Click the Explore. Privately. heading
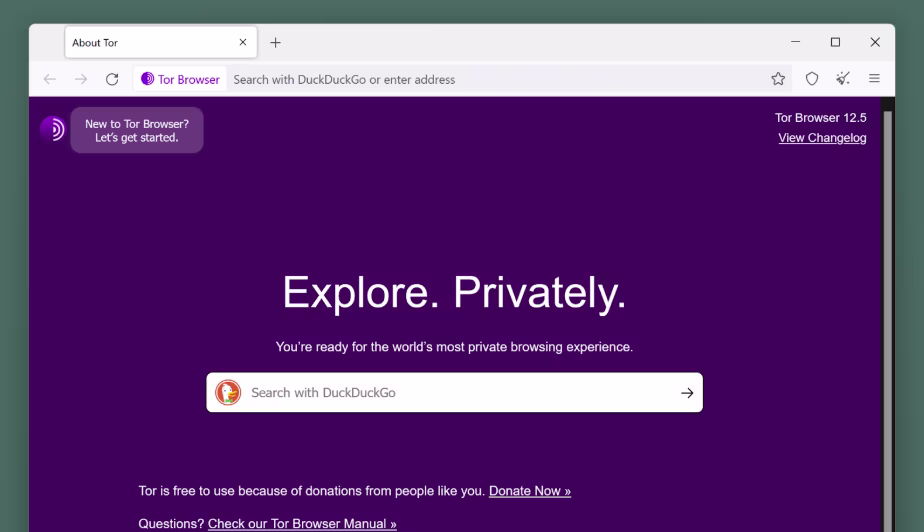Viewport: 924px width, 532px height. click(454, 293)
